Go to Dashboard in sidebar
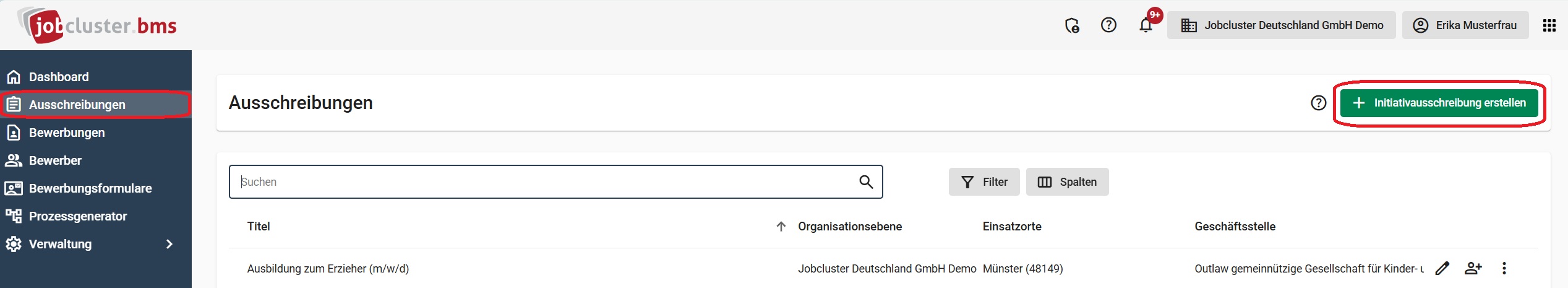The image size is (1568, 288). 59,77
